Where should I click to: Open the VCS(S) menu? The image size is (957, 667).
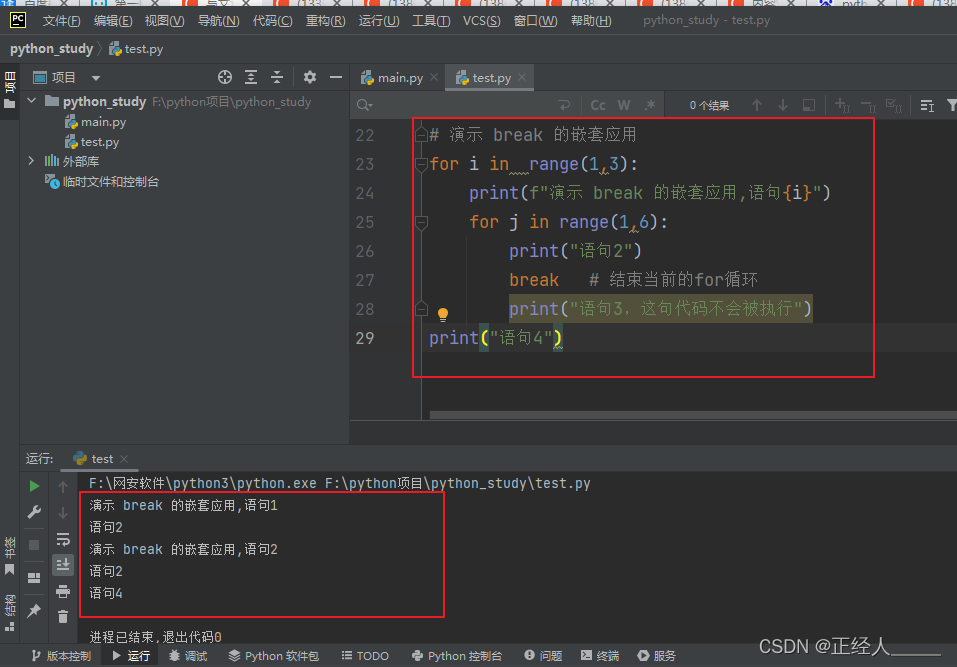482,21
